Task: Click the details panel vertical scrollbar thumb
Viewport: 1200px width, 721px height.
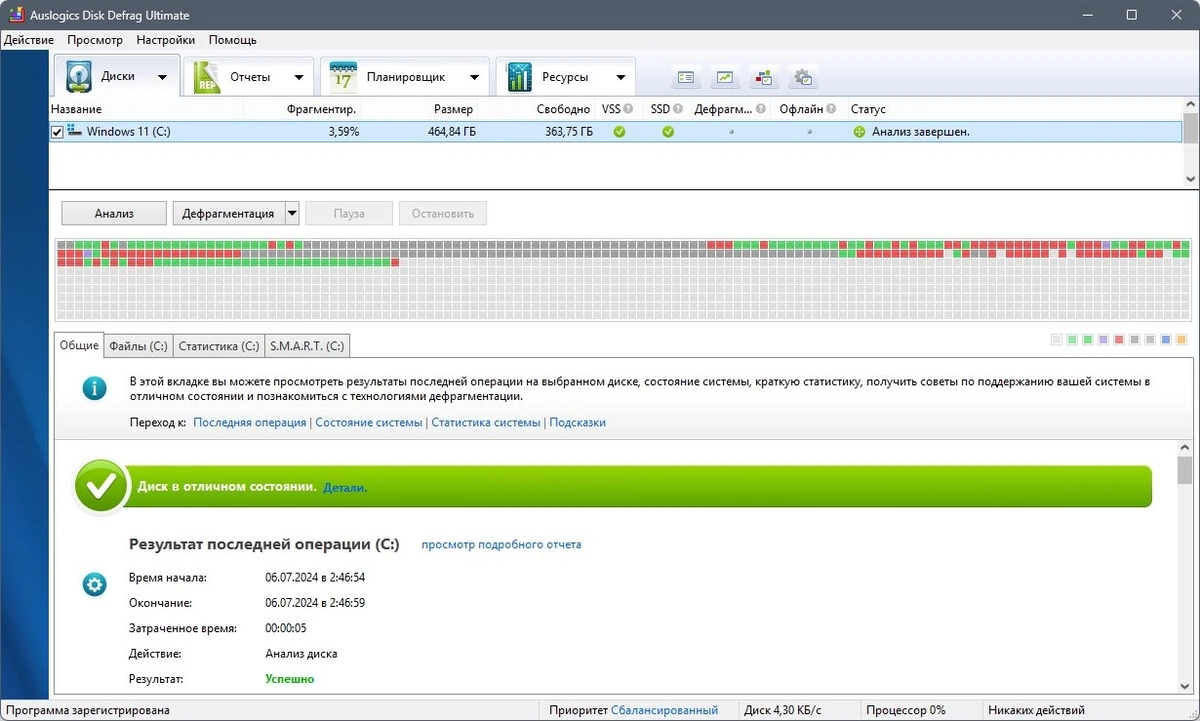Action: tap(1185, 472)
